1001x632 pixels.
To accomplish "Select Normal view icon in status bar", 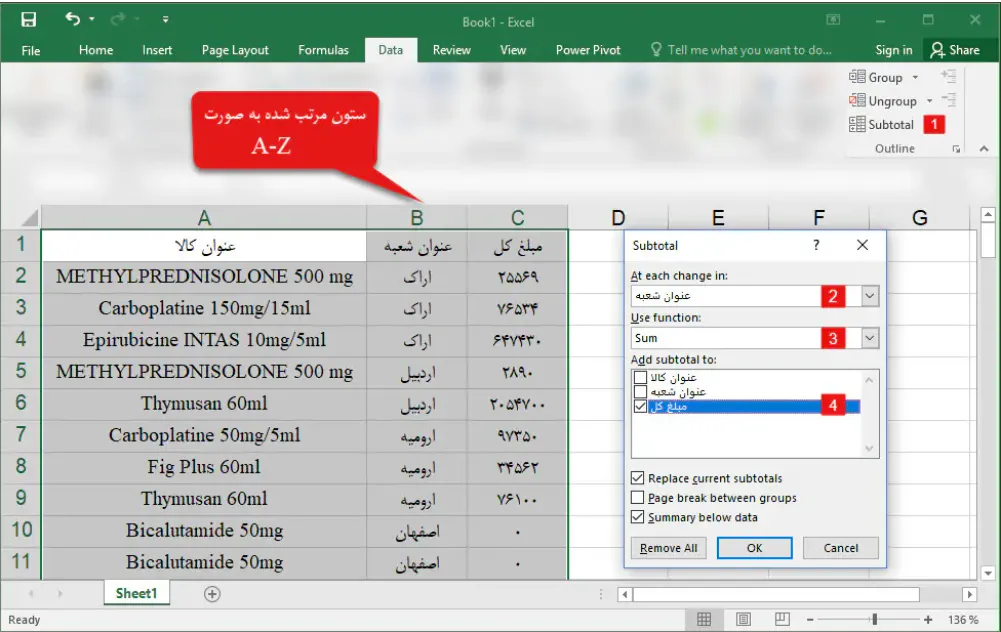I will (704, 619).
